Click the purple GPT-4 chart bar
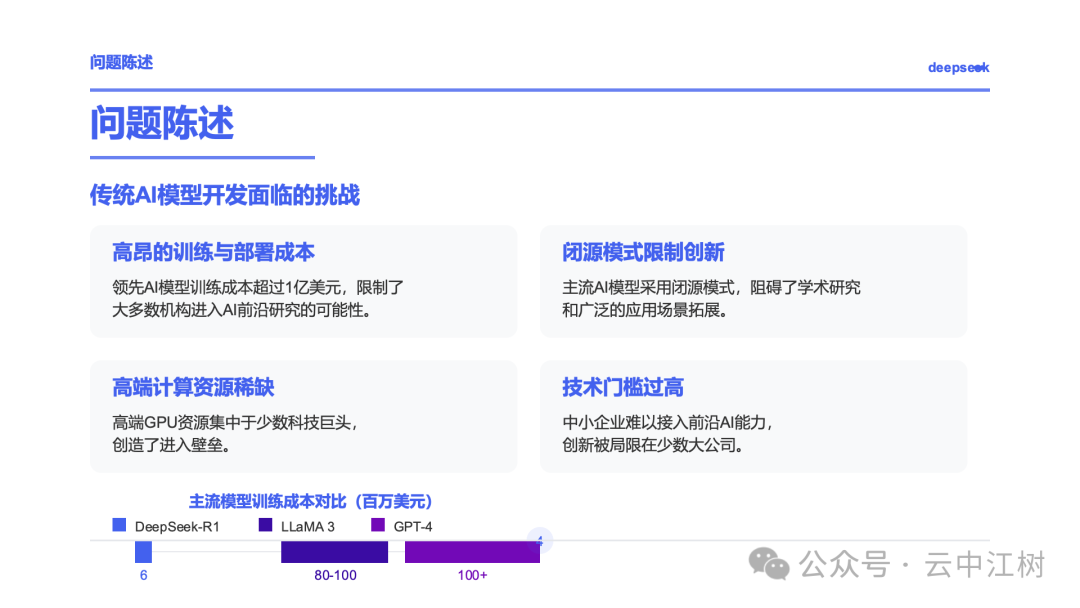This screenshot has height=608, width=1080. [472, 552]
